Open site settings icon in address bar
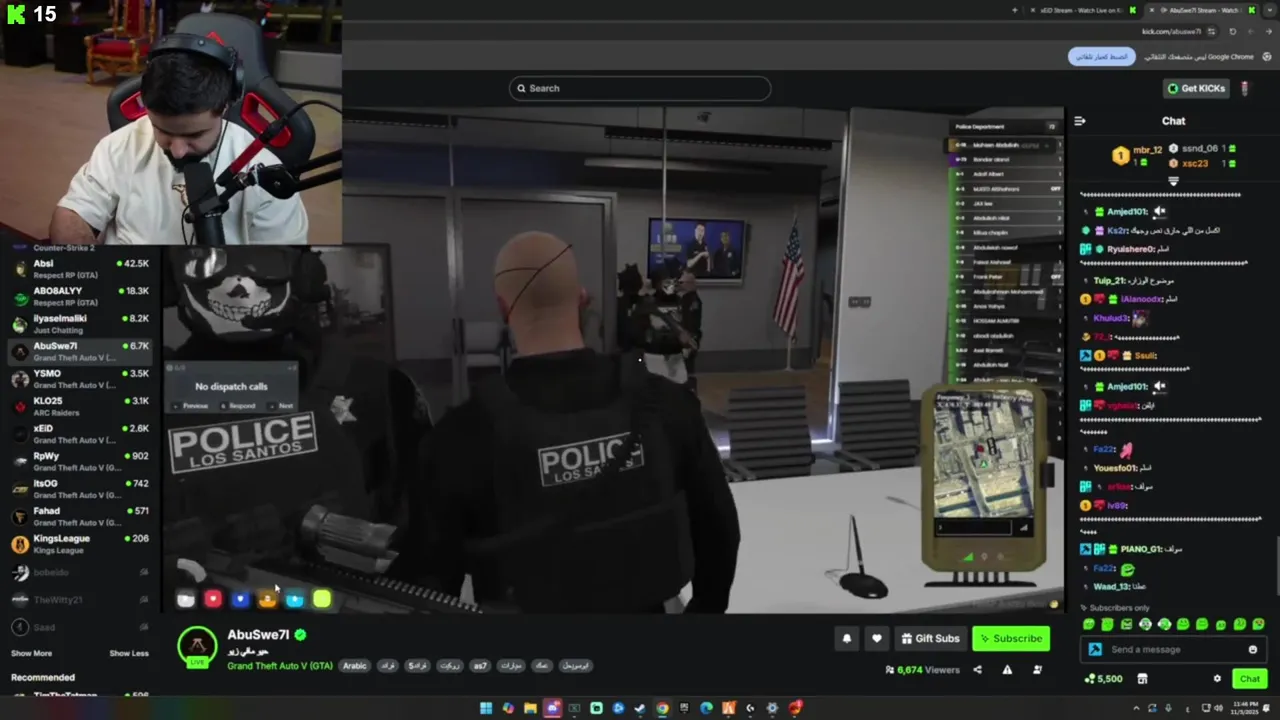Viewport: 1280px width, 720px height. [1211, 32]
